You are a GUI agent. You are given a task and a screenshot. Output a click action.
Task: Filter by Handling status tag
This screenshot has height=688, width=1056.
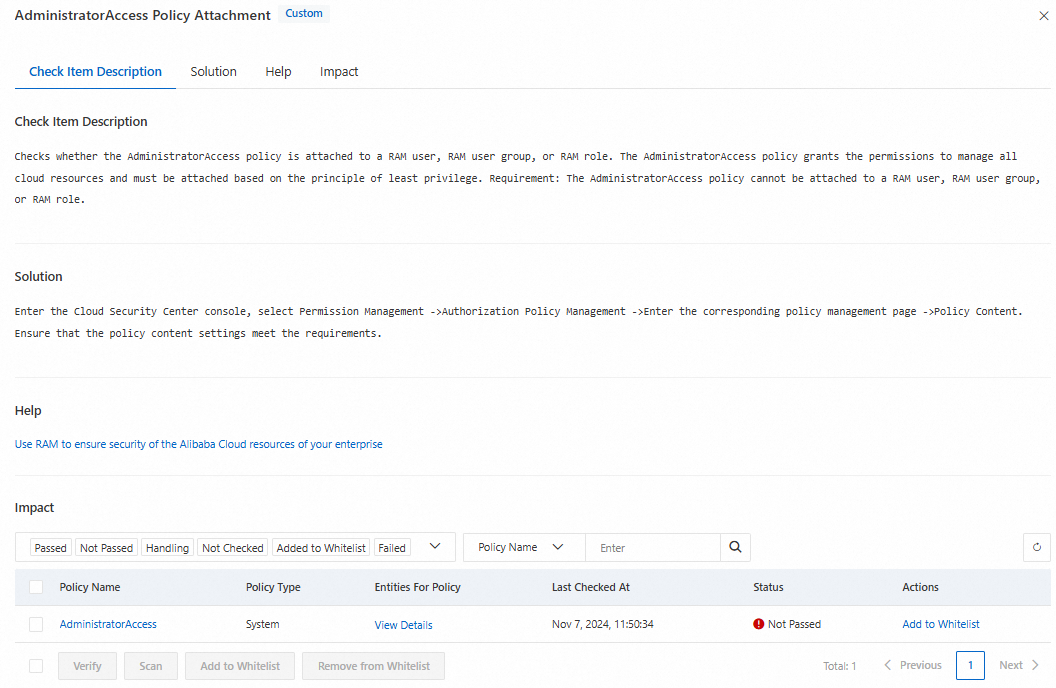click(167, 548)
